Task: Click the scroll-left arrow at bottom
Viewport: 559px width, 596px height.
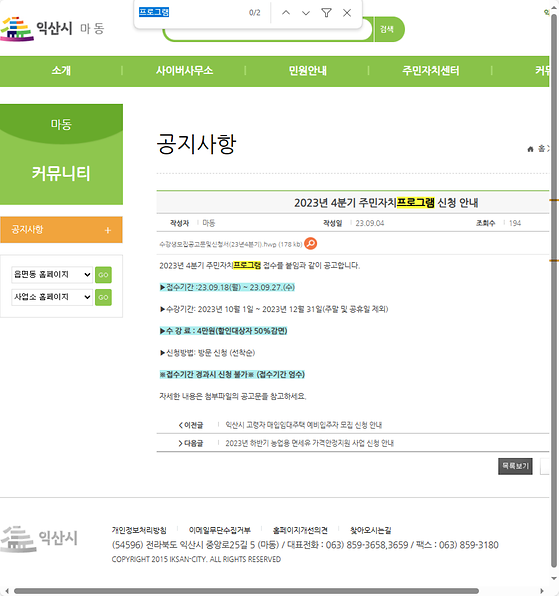Action: click(6, 591)
